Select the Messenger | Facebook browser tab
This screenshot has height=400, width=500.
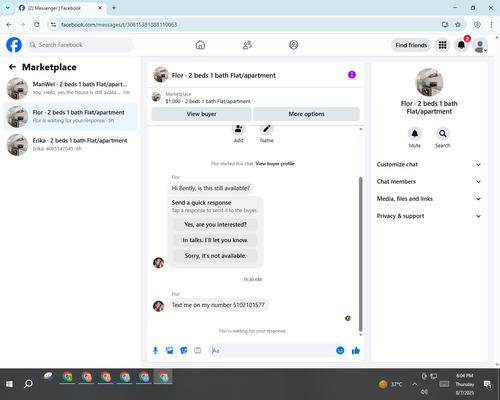point(60,8)
